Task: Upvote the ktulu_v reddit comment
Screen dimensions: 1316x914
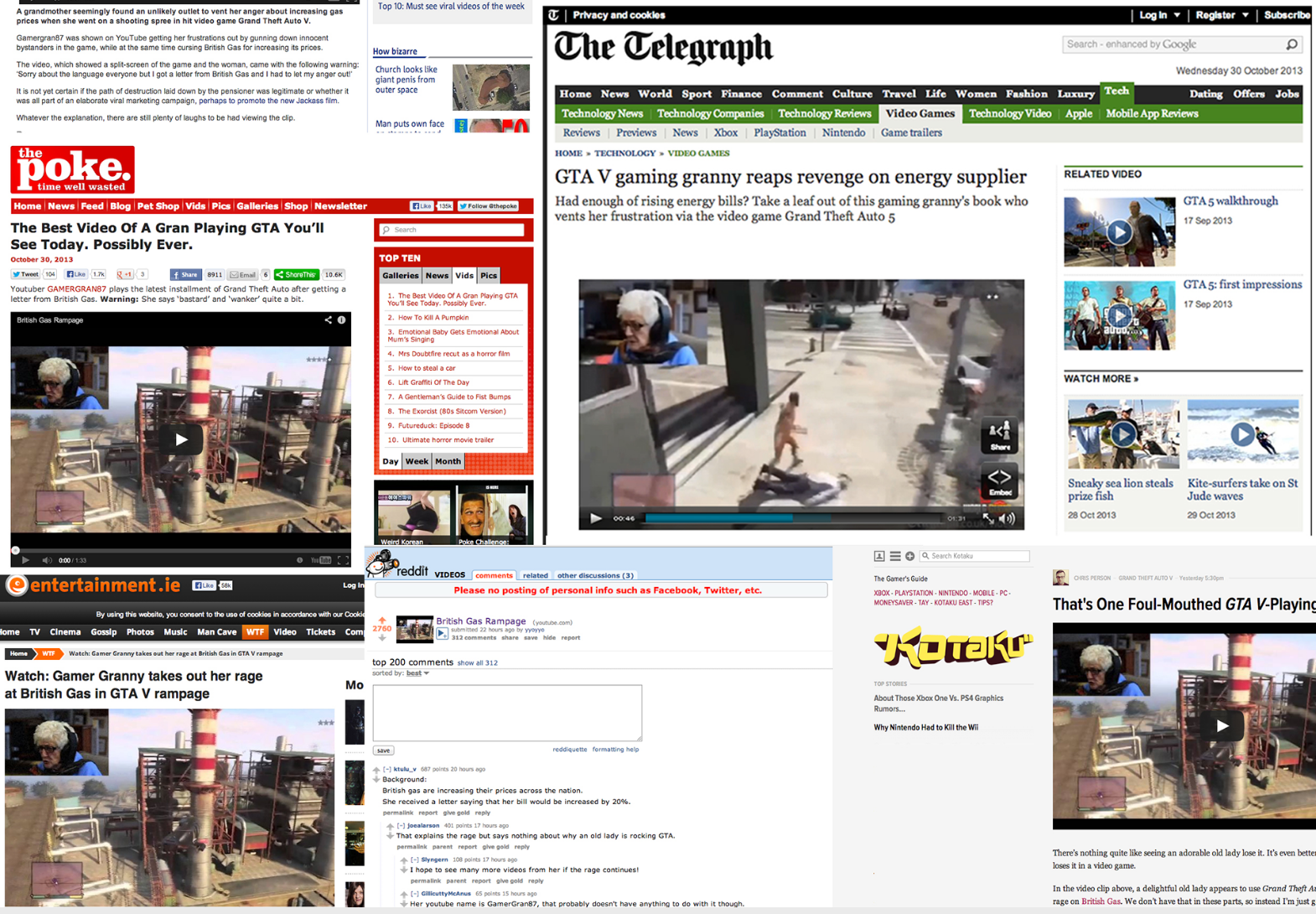Action: (x=376, y=769)
